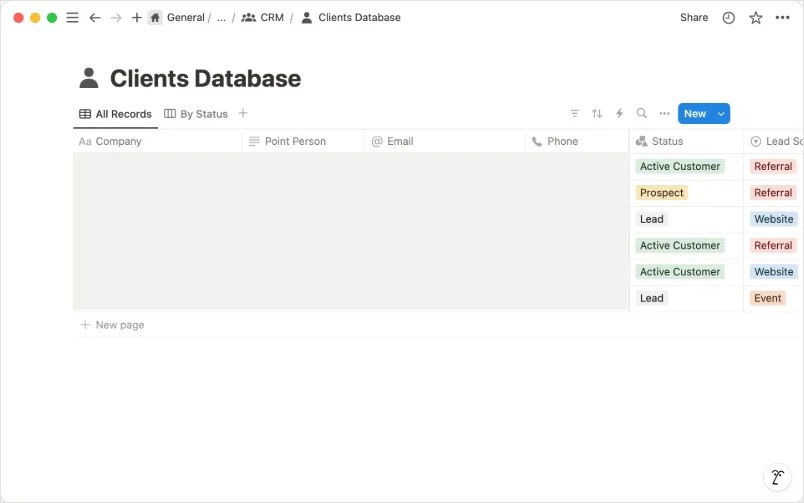Click the Clients Database breadcrumb
Viewport: 804px width, 503px height.
351,17
